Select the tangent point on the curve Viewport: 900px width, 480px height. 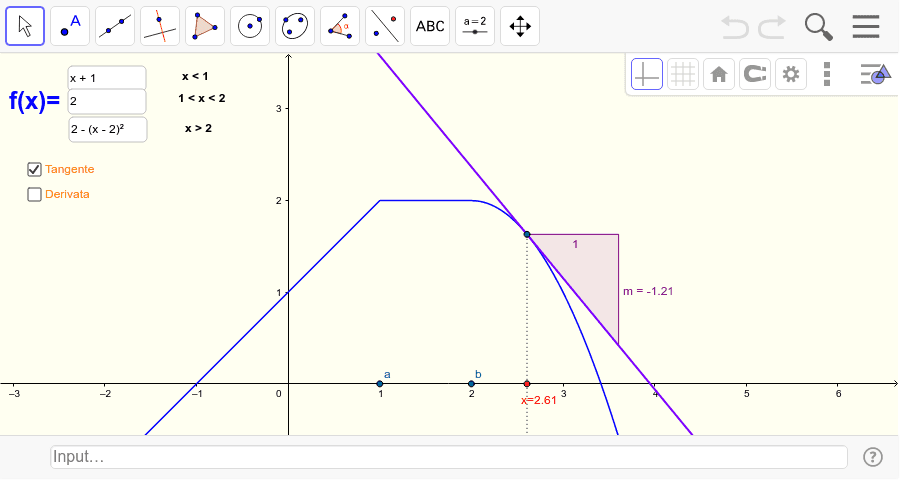527,234
